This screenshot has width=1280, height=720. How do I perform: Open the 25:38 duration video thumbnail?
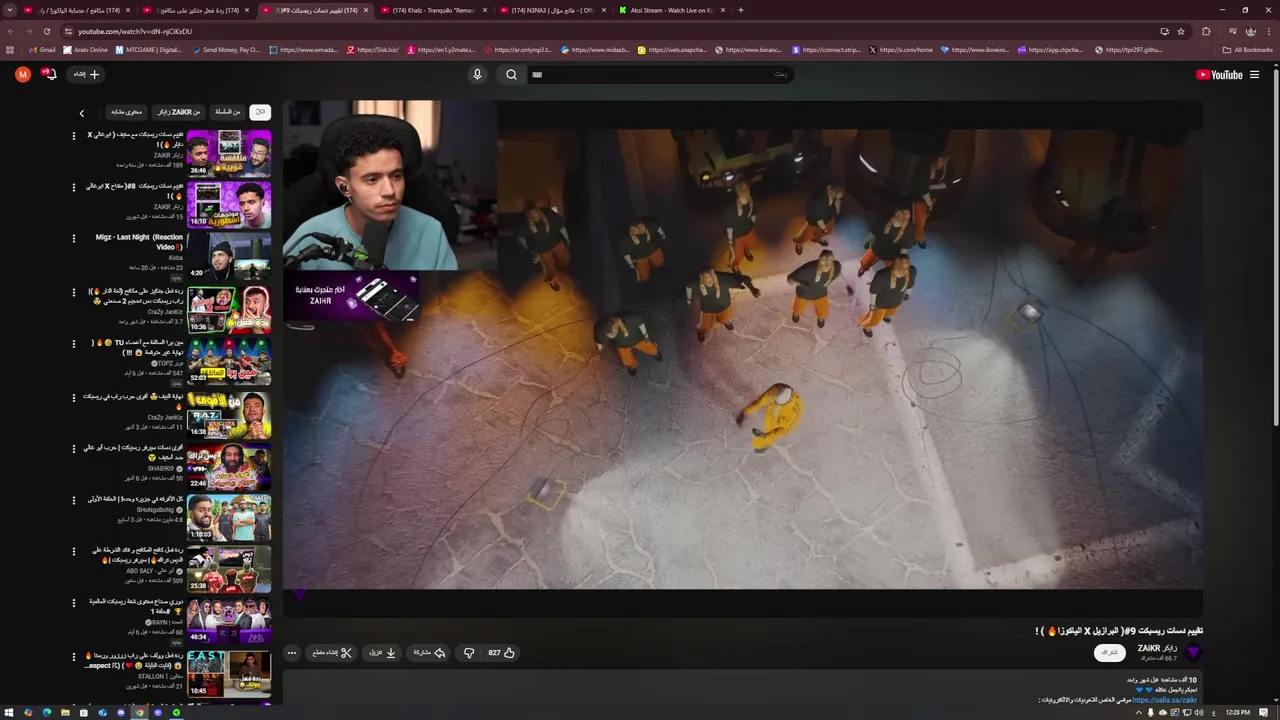[229, 569]
